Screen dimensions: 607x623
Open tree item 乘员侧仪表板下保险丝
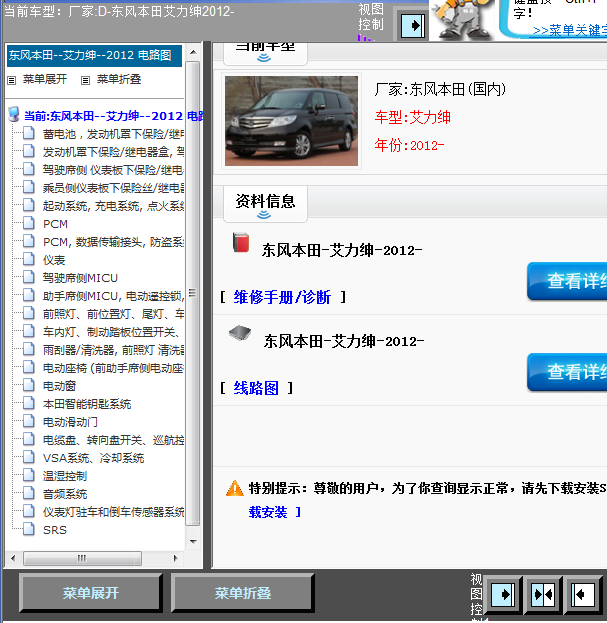click(113, 188)
